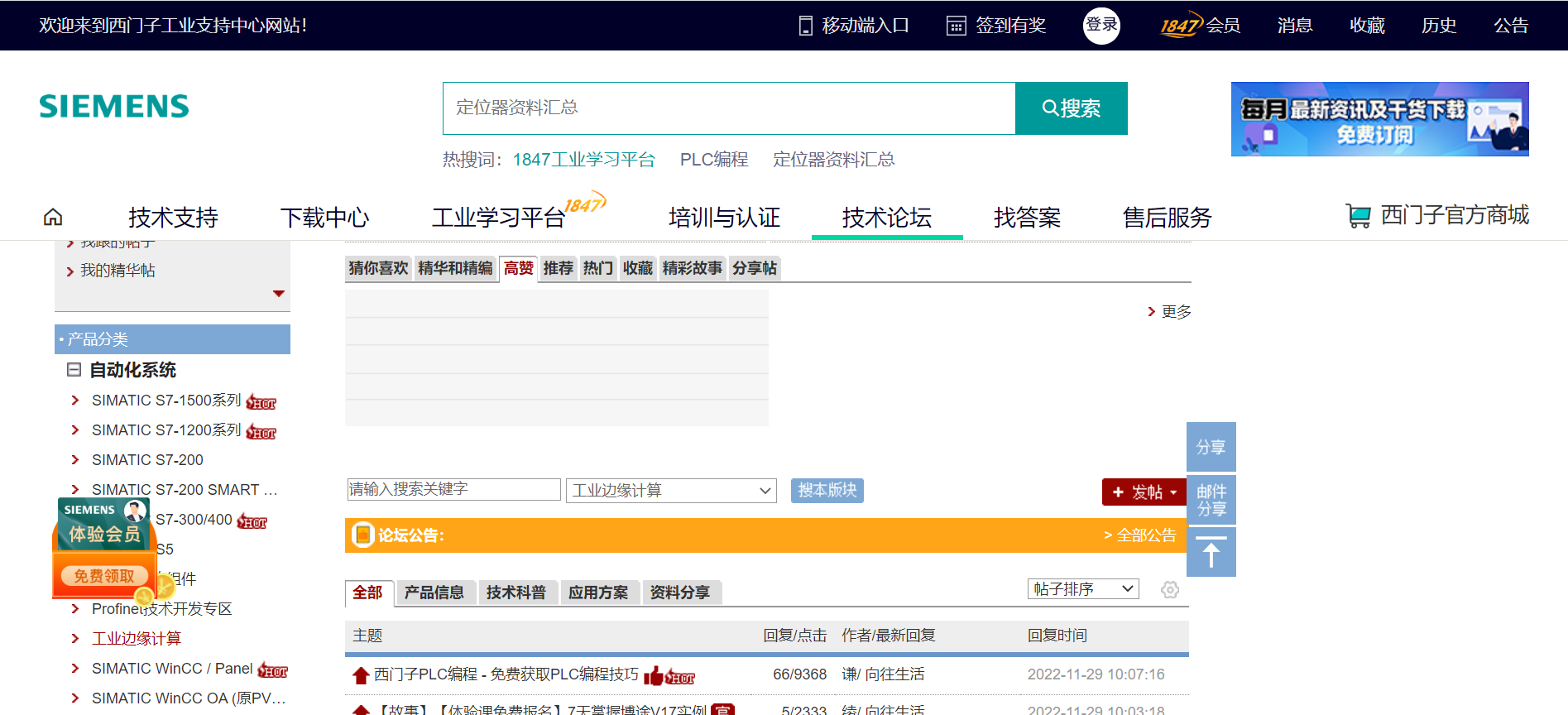Open the 工业边缘计算 board dropdown
The image size is (1568, 715).
pyautogui.click(x=671, y=491)
